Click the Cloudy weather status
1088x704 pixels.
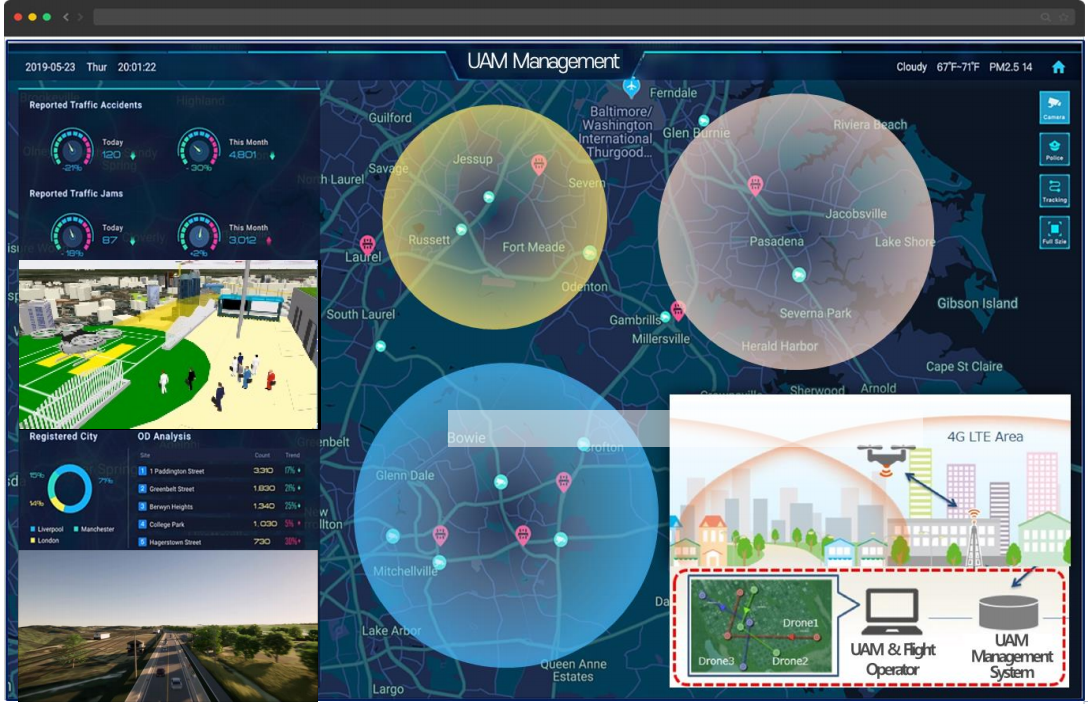911,67
